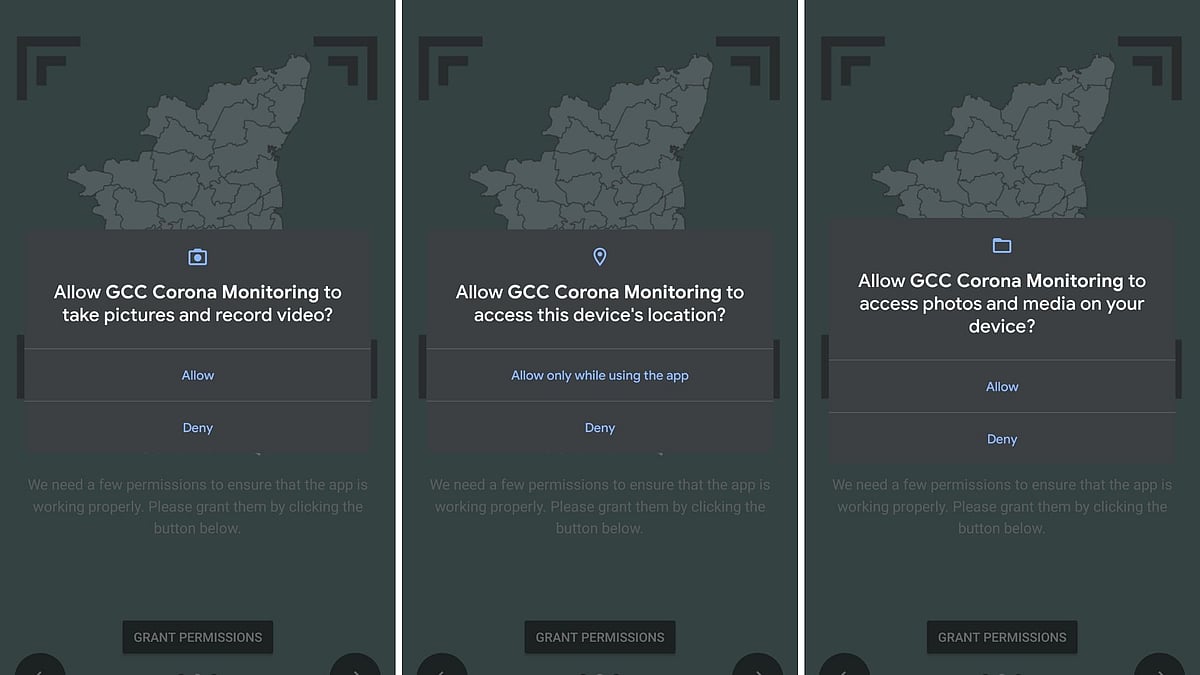The width and height of the screenshot is (1200, 675).
Task: Deny the device location permission
Action: 600,428
